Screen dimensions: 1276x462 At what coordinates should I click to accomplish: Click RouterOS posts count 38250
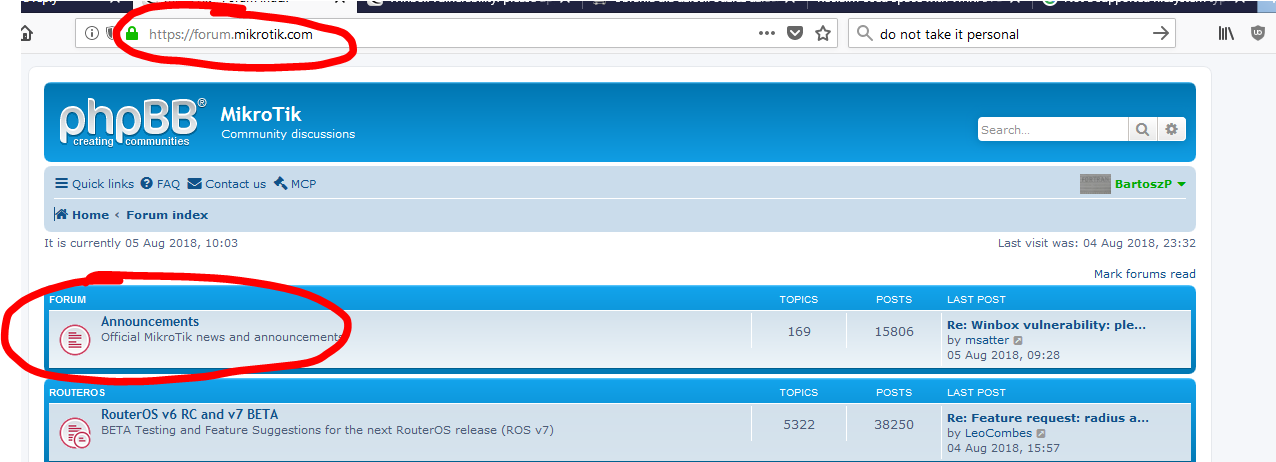tap(894, 424)
